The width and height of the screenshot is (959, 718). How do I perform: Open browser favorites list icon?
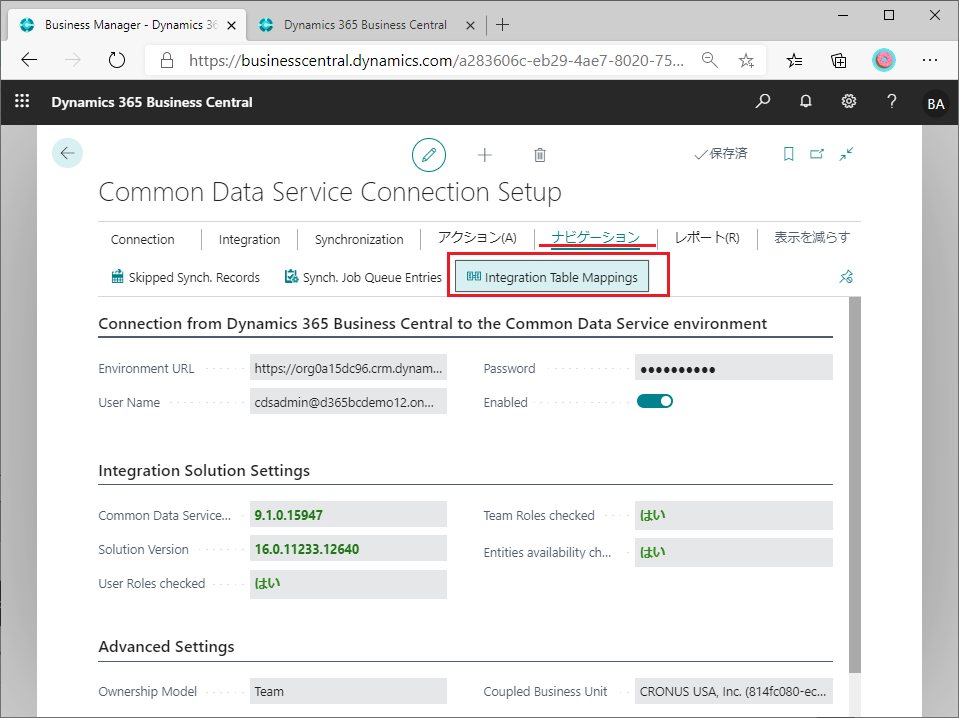click(x=794, y=60)
